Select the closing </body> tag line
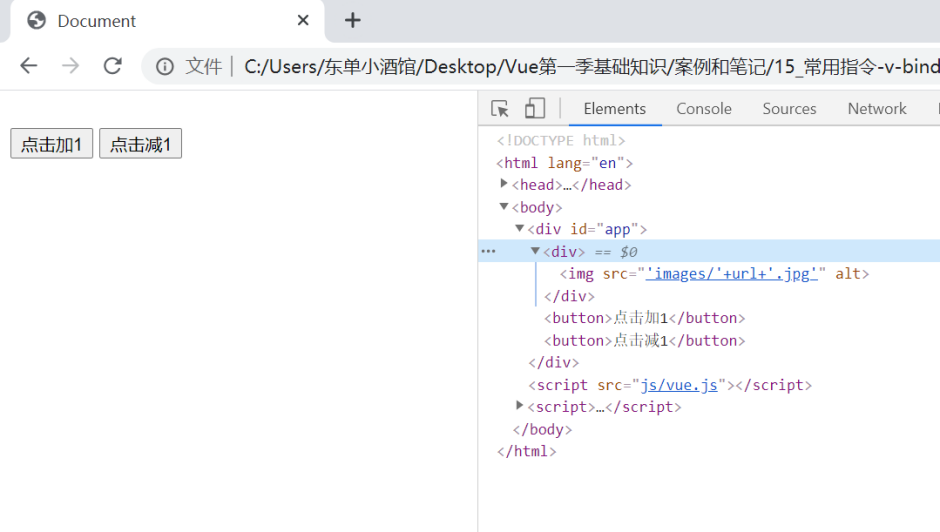The width and height of the screenshot is (940, 532). click(543, 429)
